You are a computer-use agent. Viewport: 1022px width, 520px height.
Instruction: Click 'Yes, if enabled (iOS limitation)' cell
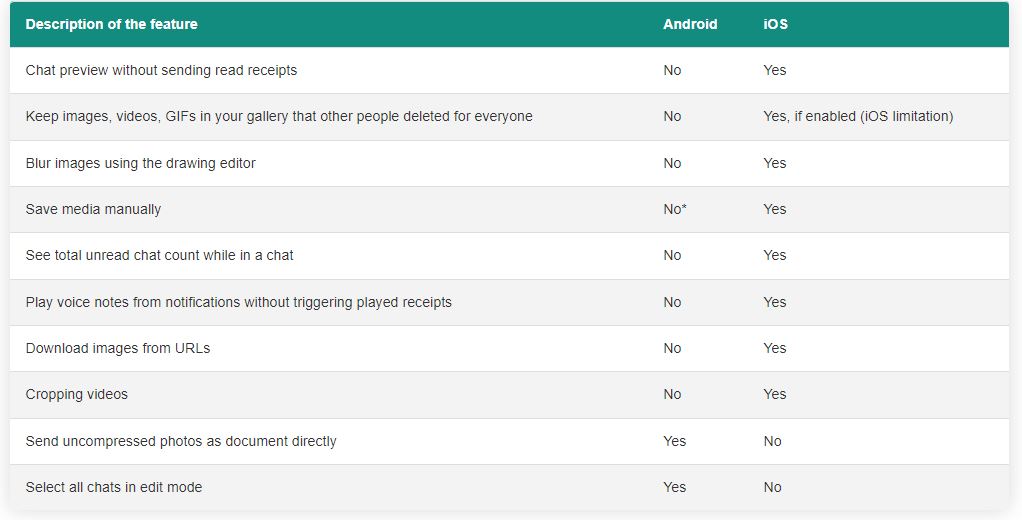coord(858,116)
